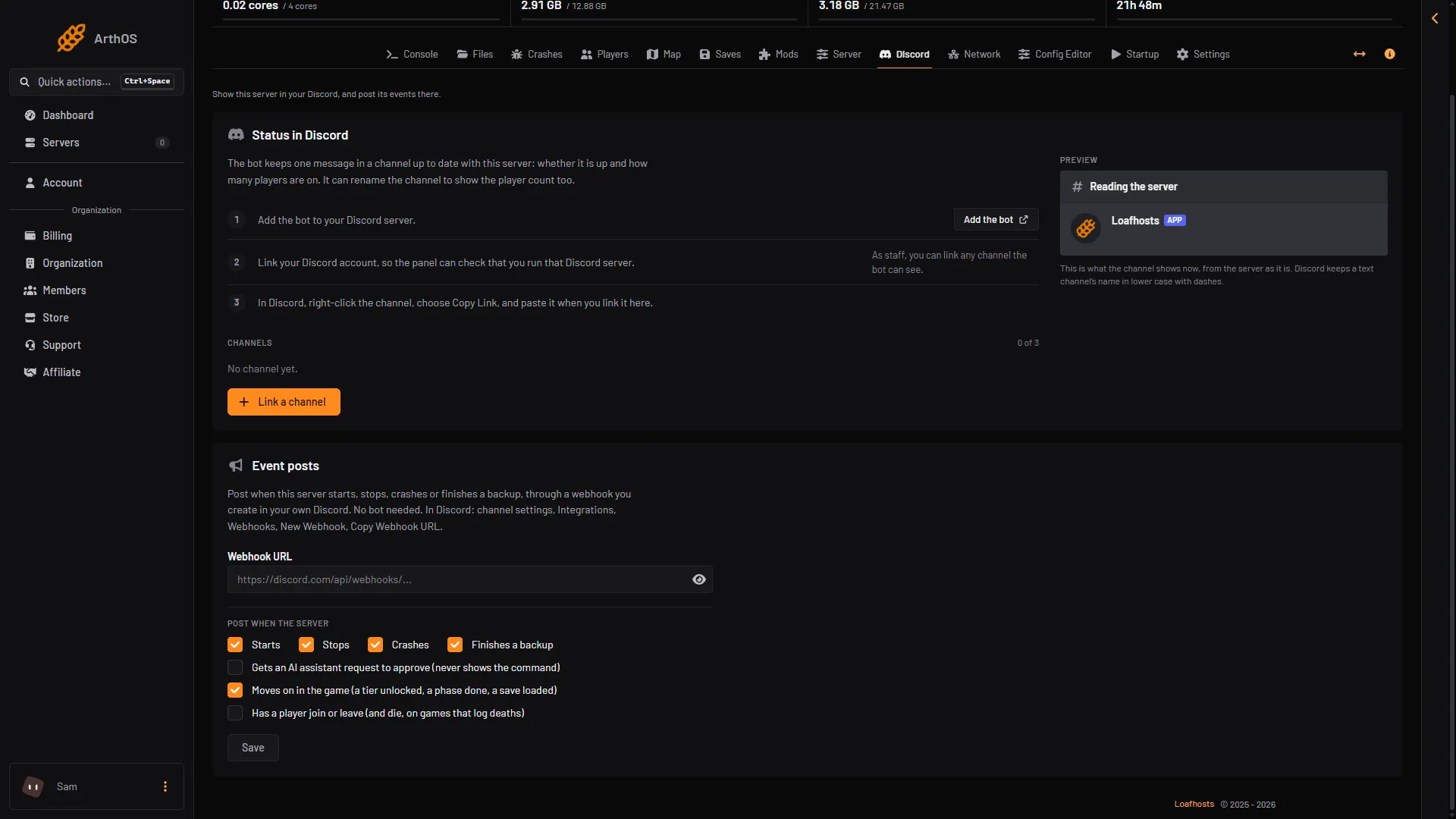Open the Mods tab
This screenshot has width=1456, height=819.
pyautogui.click(x=779, y=54)
